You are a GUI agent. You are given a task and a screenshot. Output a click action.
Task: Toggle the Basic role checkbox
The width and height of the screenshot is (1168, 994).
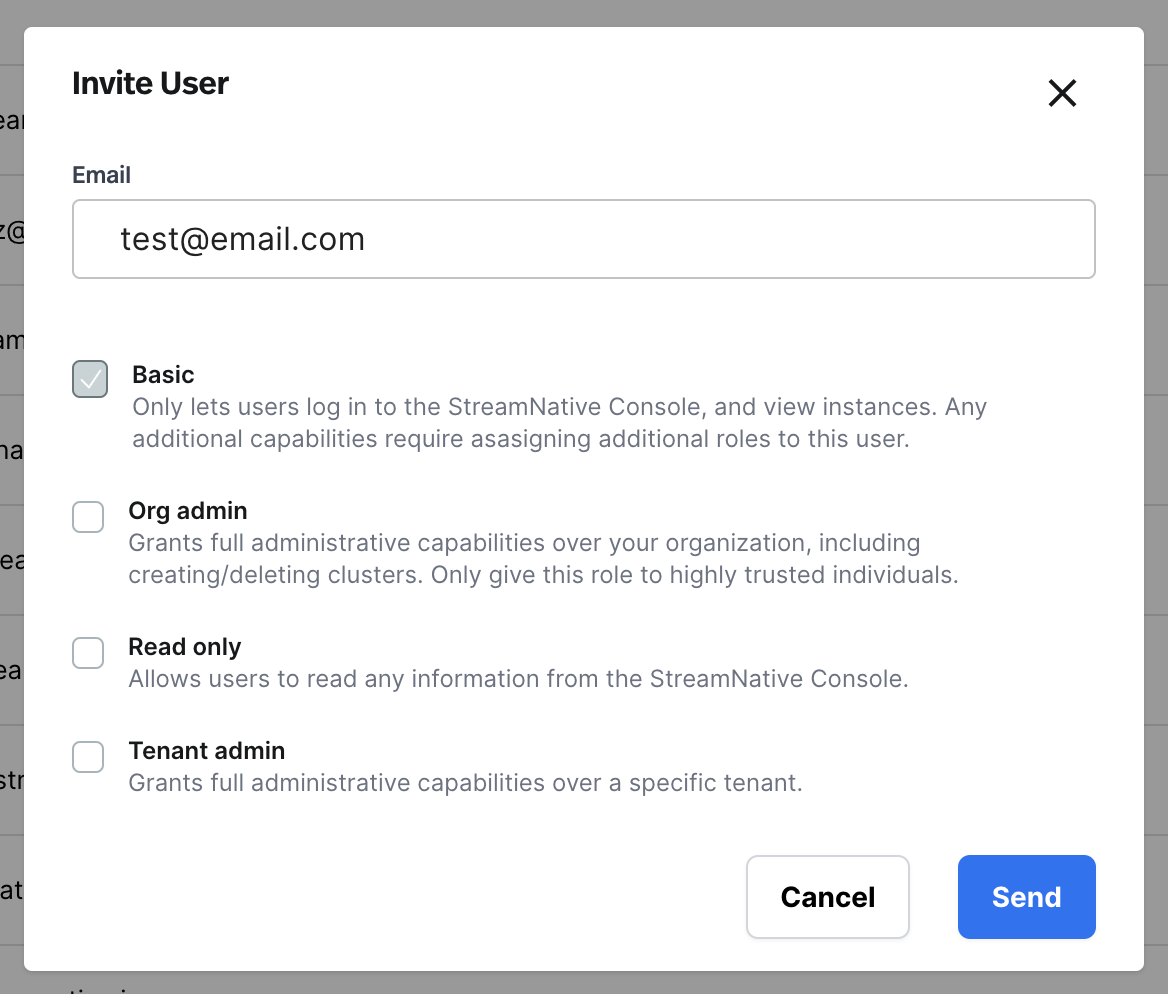[90, 379]
